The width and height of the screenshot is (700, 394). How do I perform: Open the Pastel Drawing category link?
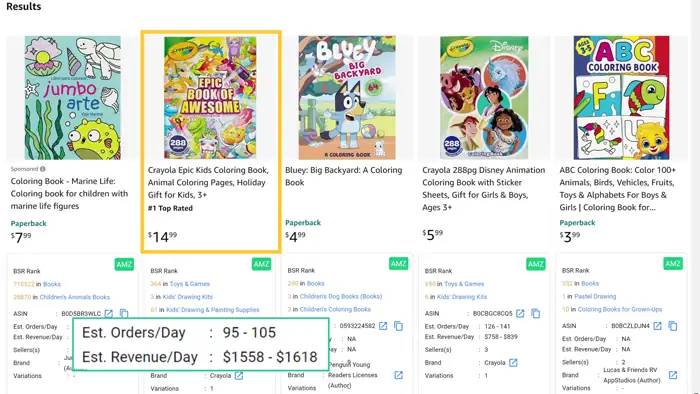[595, 296]
